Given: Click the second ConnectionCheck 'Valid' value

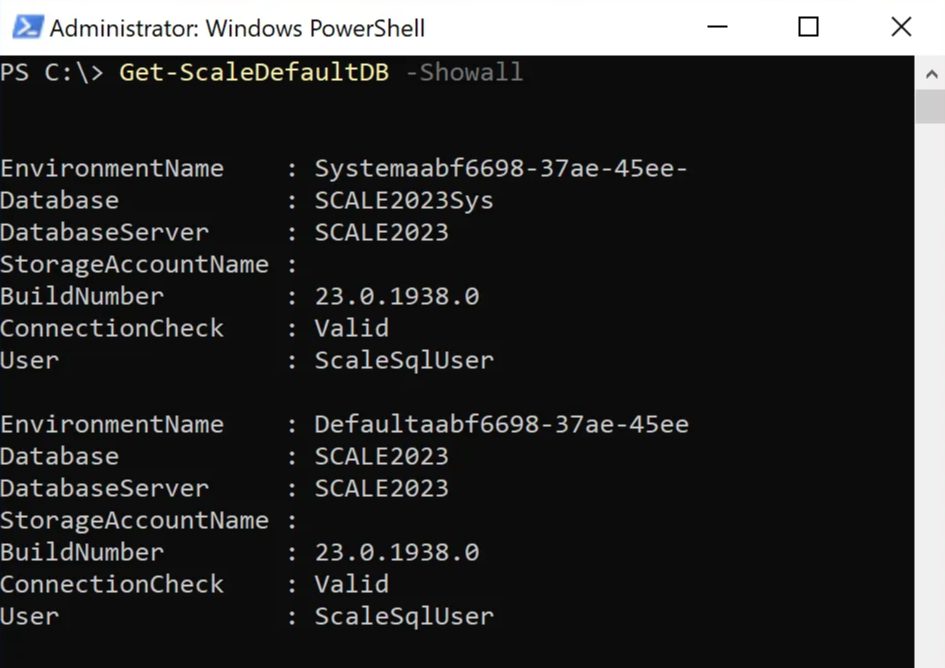Looking at the screenshot, I should pyautogui.click(x=351, y=585).
